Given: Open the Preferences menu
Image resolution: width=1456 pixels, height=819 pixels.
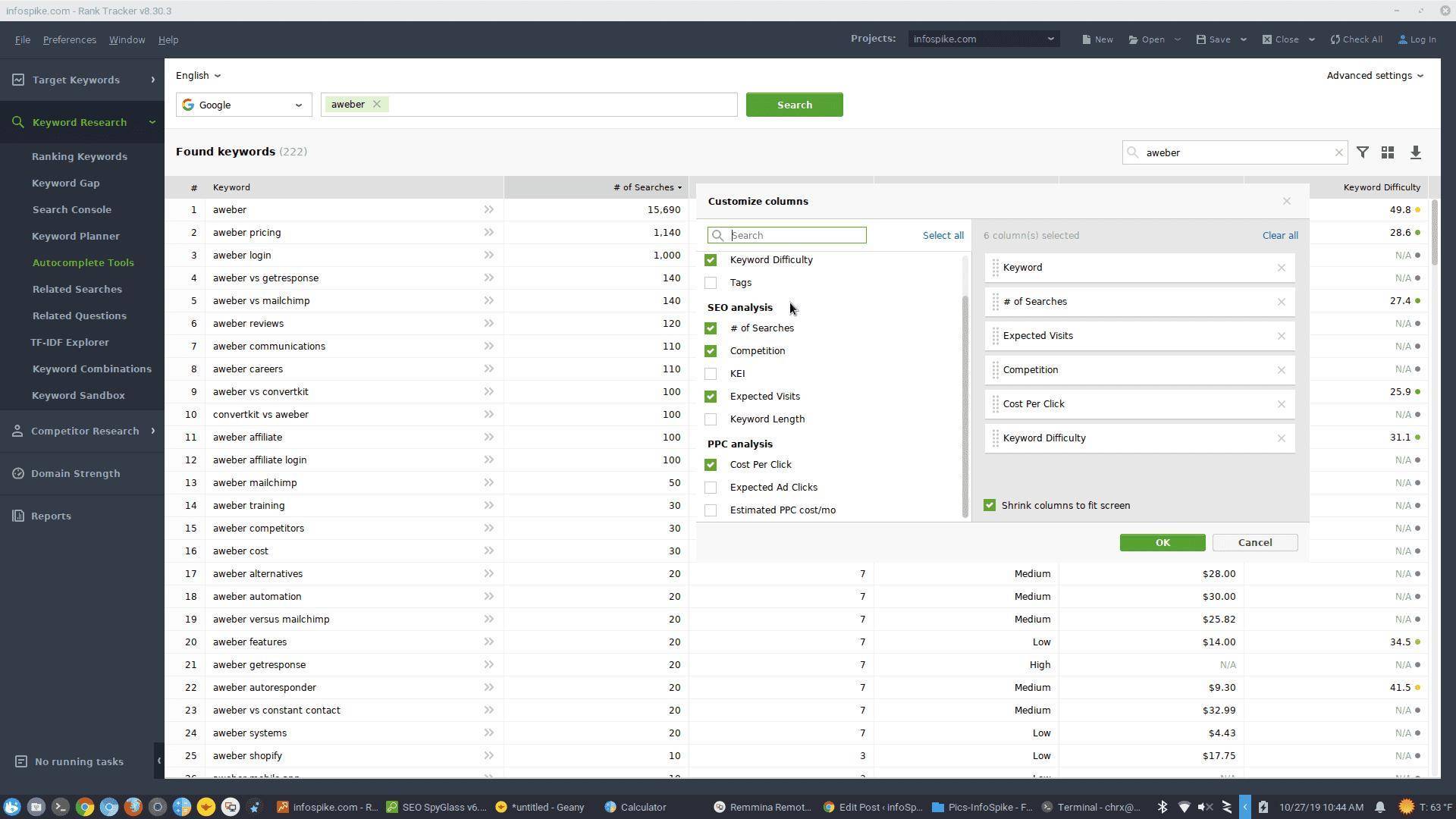Looking at the screenshot, I should 69,39.
